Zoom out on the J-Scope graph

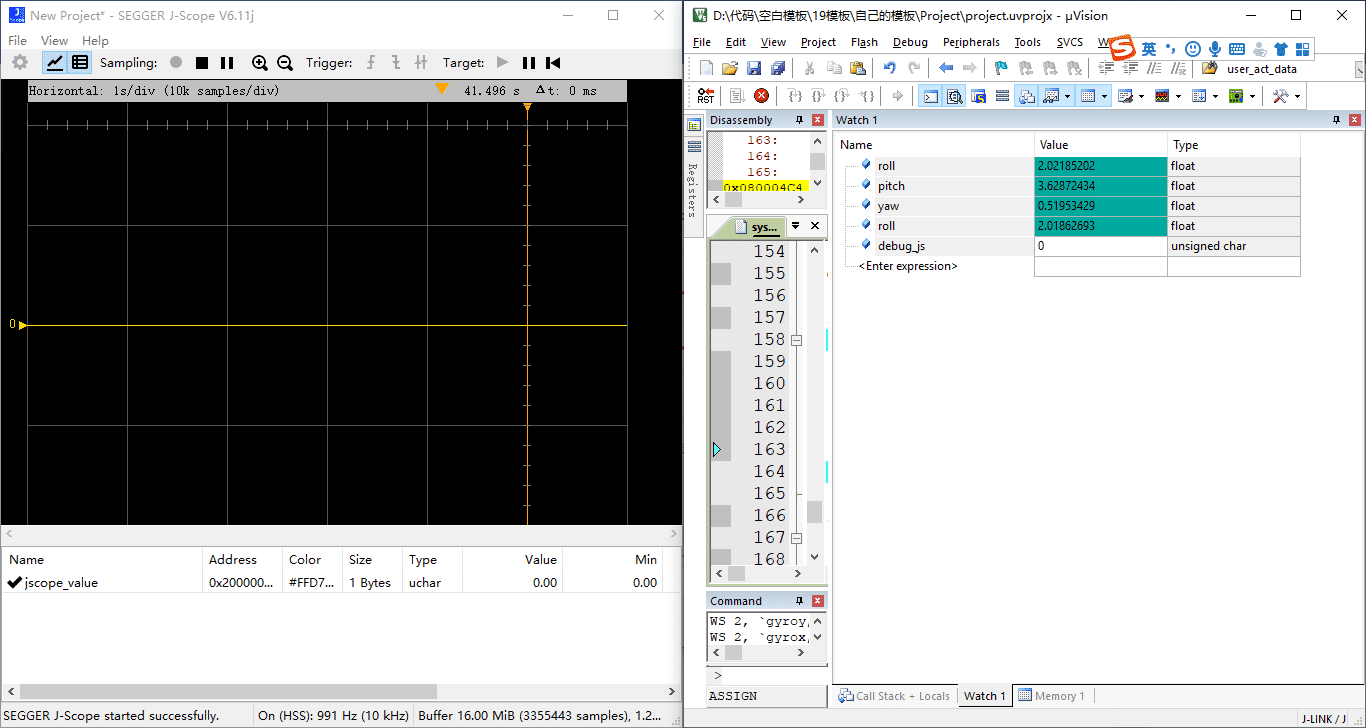[285, 63]
